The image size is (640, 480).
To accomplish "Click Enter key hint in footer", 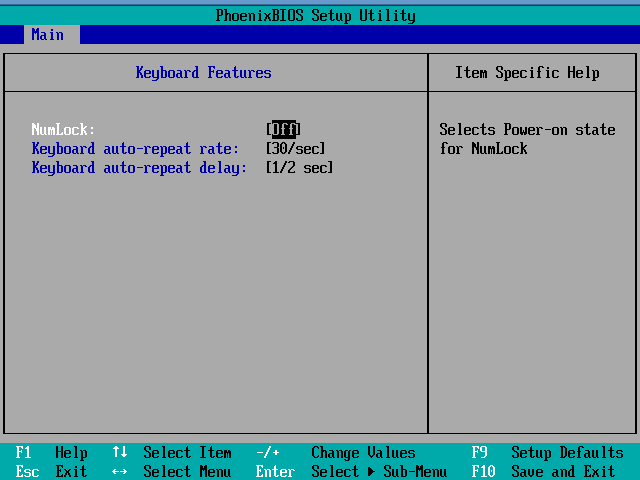I will point(276,471).
